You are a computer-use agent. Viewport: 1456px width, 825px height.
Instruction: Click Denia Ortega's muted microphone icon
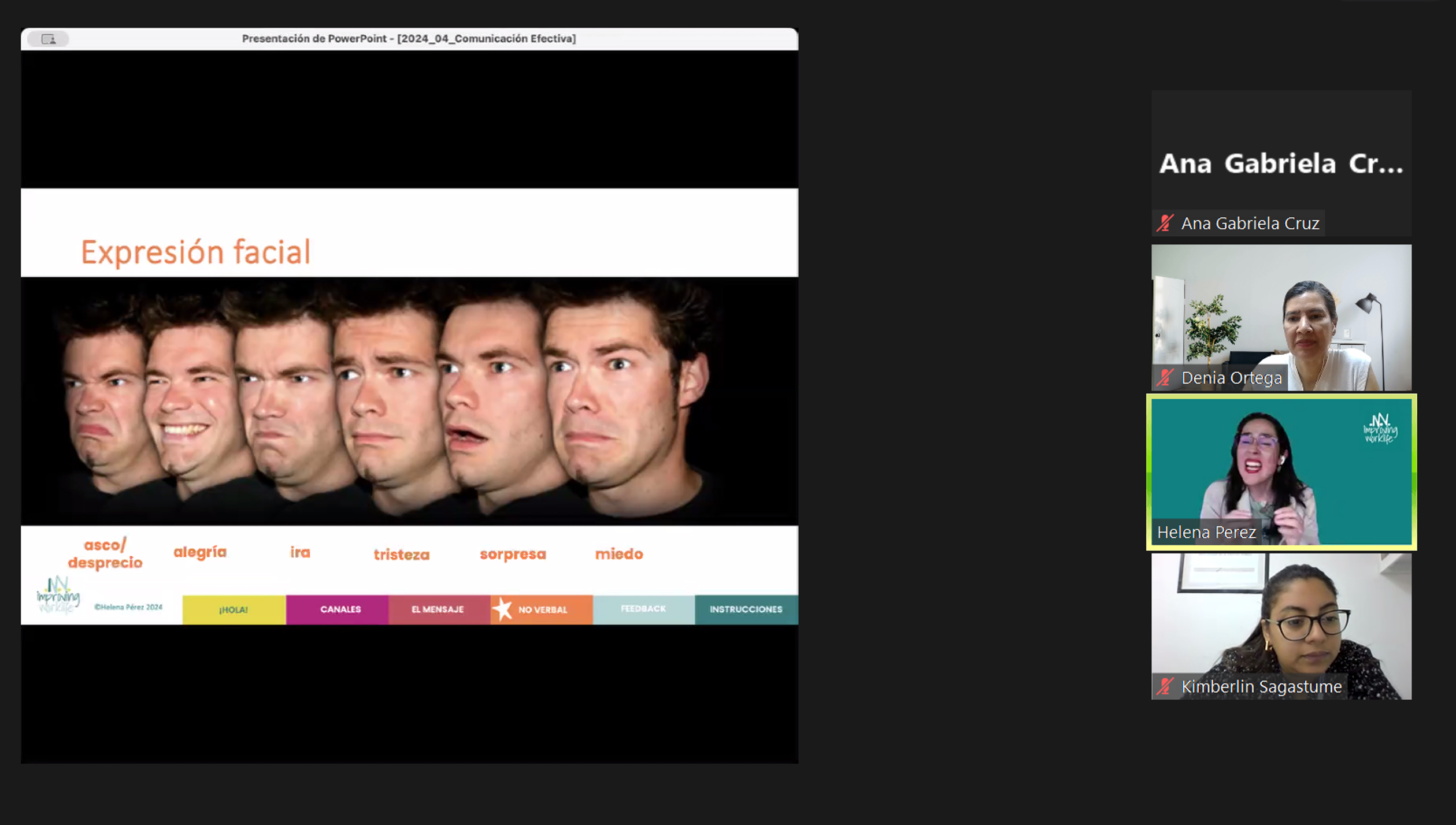[1165, 378]
